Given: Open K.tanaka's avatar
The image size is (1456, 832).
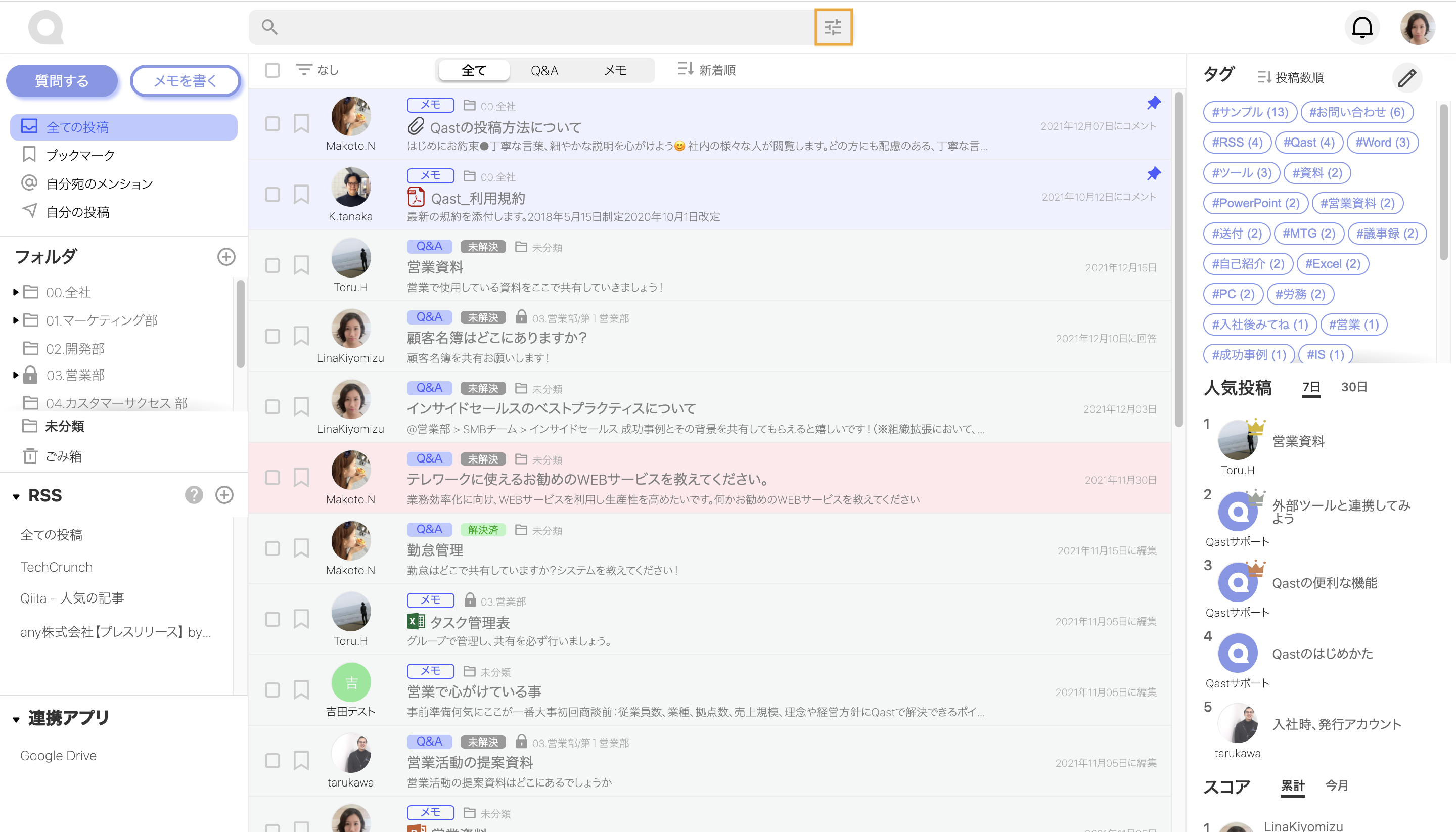Looking at the screenshot, I should coord(351,187).
